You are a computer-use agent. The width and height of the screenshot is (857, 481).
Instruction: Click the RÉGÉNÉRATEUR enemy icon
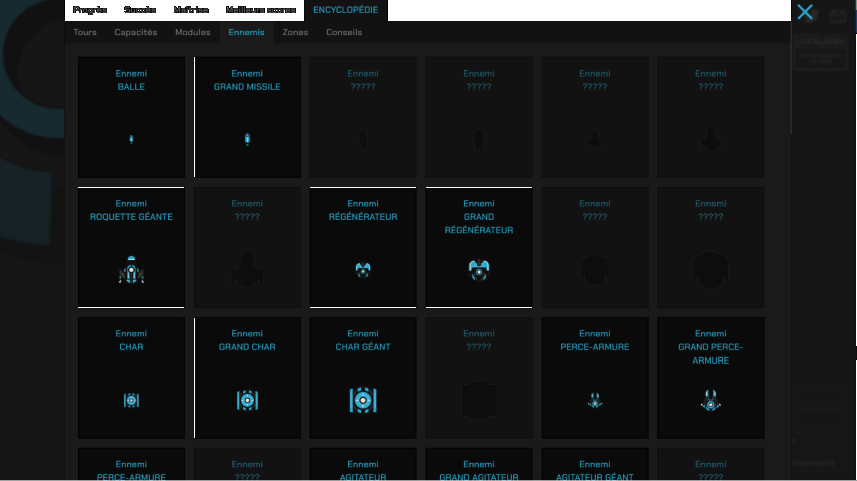pos(363,270)
